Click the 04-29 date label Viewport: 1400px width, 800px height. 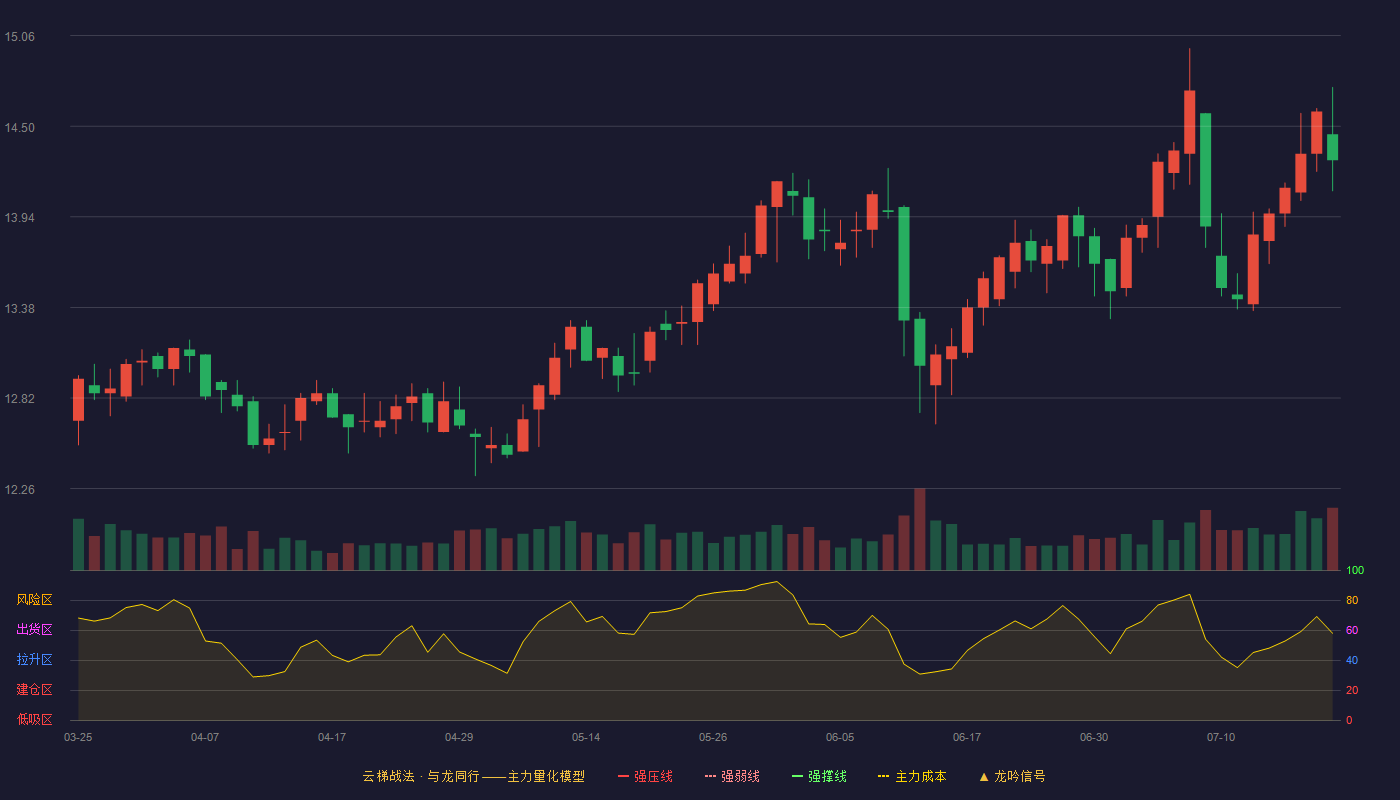[x=459, y=737]
